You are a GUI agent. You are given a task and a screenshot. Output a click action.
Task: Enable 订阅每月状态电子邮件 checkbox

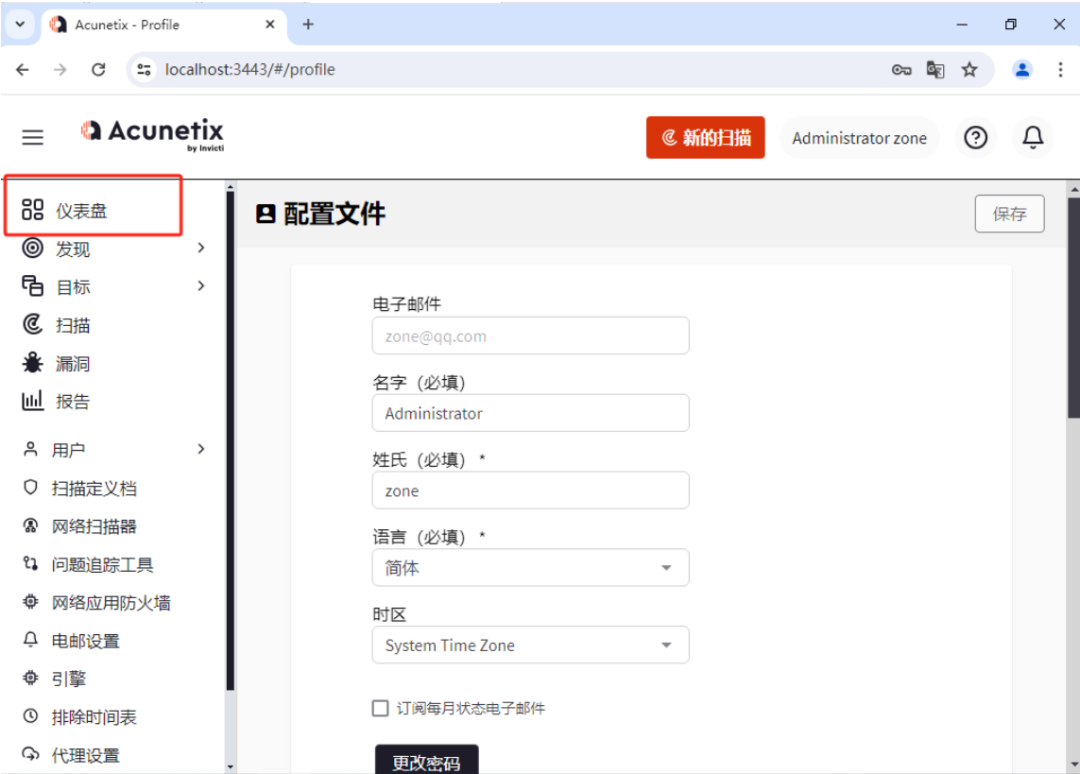380,707
